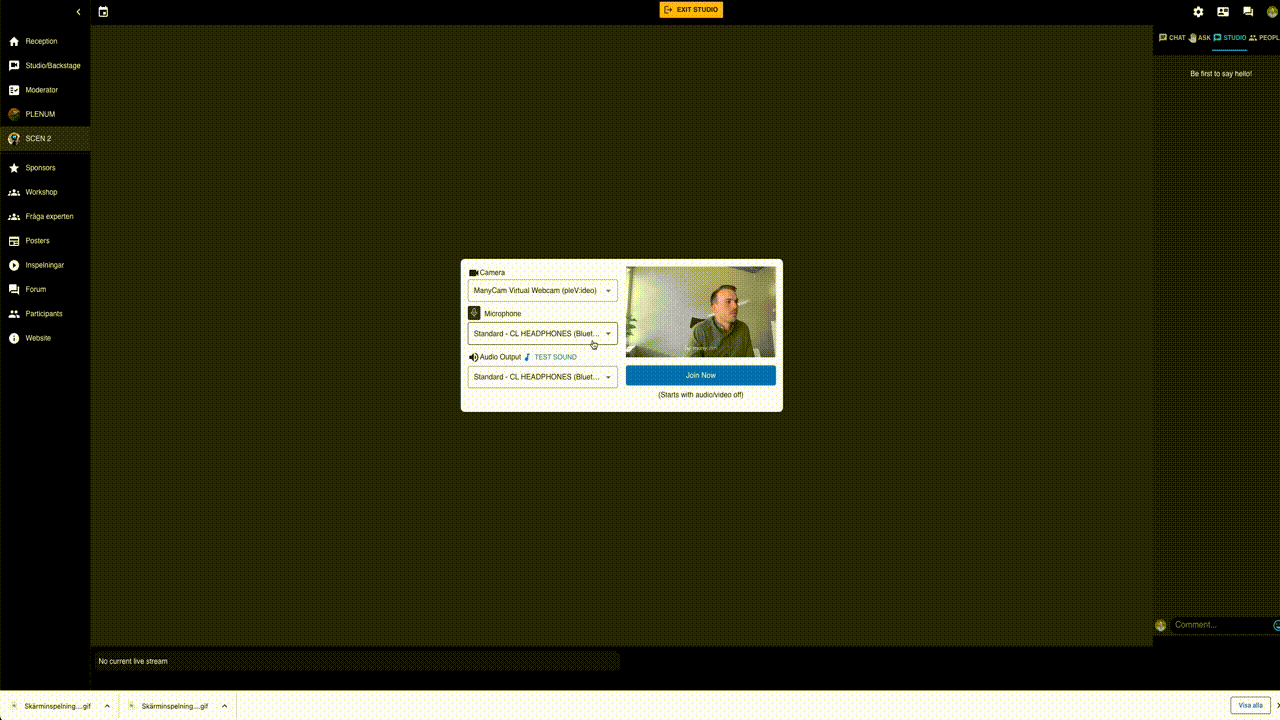Click '(Starts with audio/video off)' note

pyautogui.click(x=701, y=395)
